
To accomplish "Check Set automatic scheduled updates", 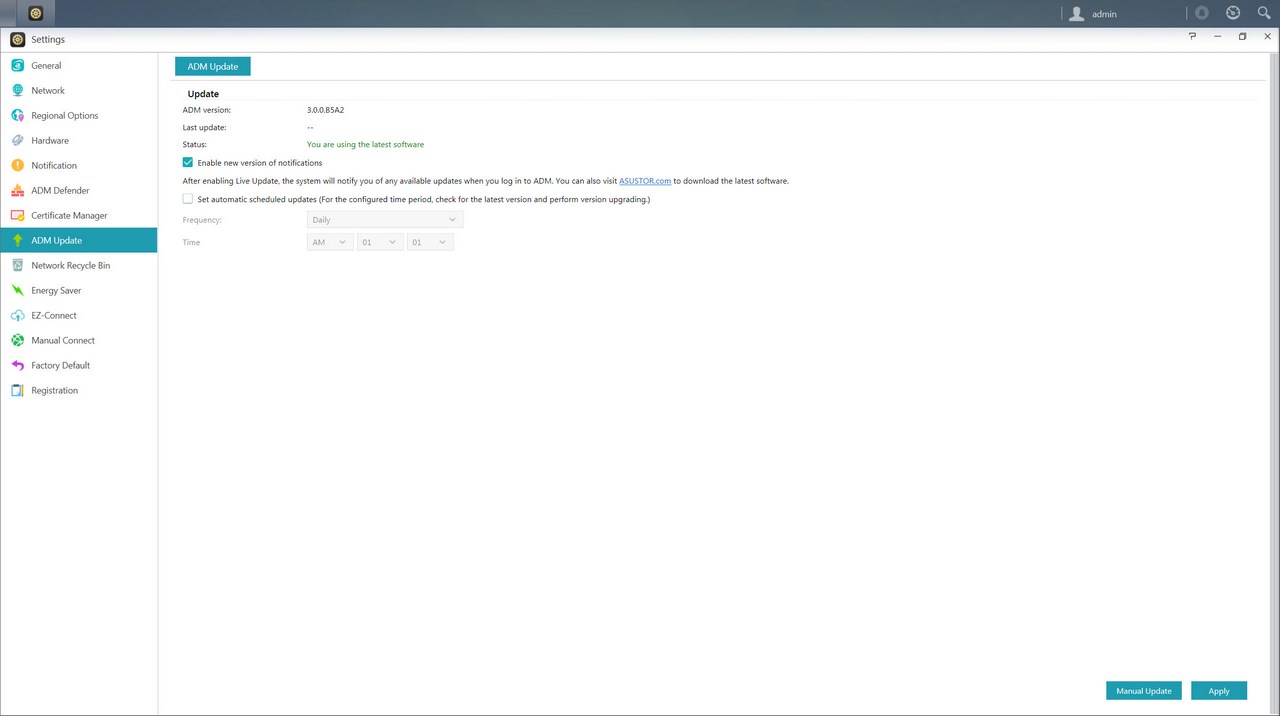I will click(187, 199).
